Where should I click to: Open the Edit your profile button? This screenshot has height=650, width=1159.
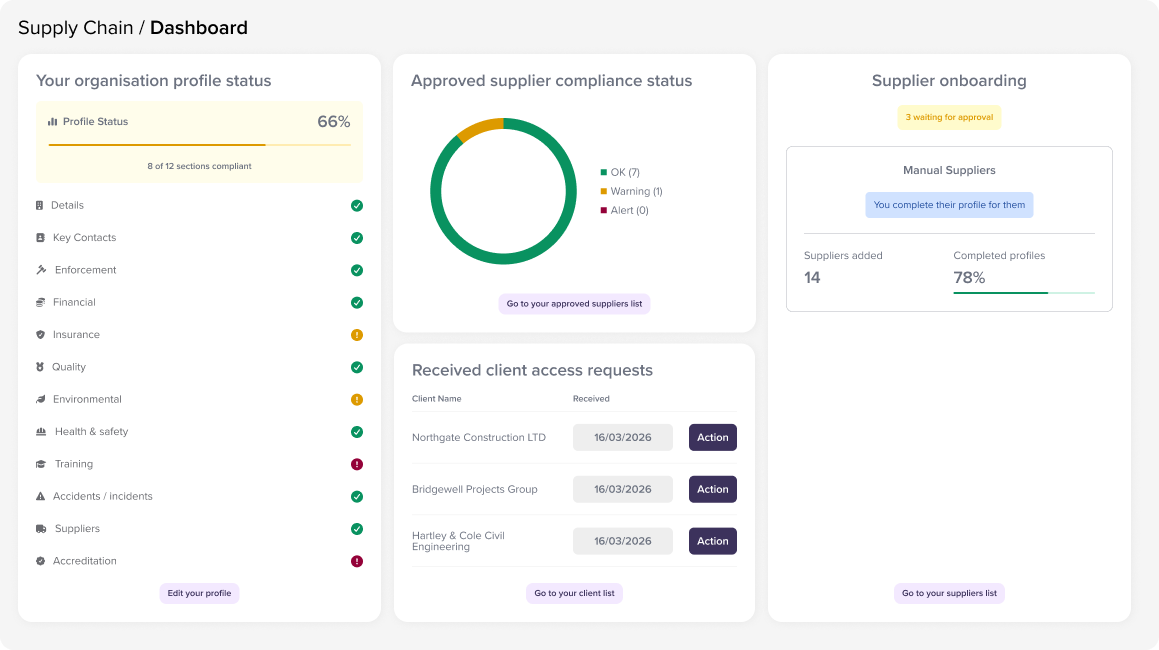pos(199,593)
